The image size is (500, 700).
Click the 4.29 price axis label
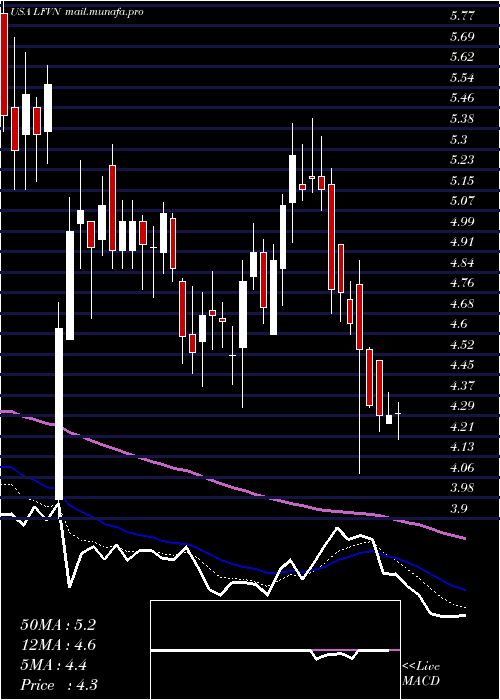pos(462,406)
